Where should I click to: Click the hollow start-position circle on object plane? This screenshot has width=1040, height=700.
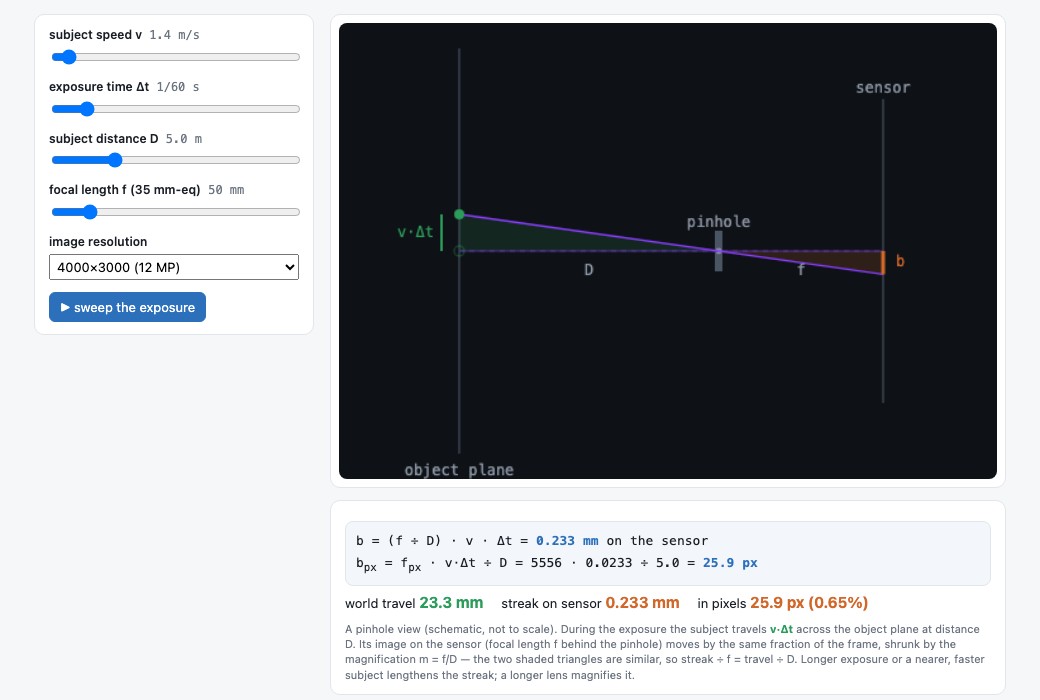click(459, 251)
